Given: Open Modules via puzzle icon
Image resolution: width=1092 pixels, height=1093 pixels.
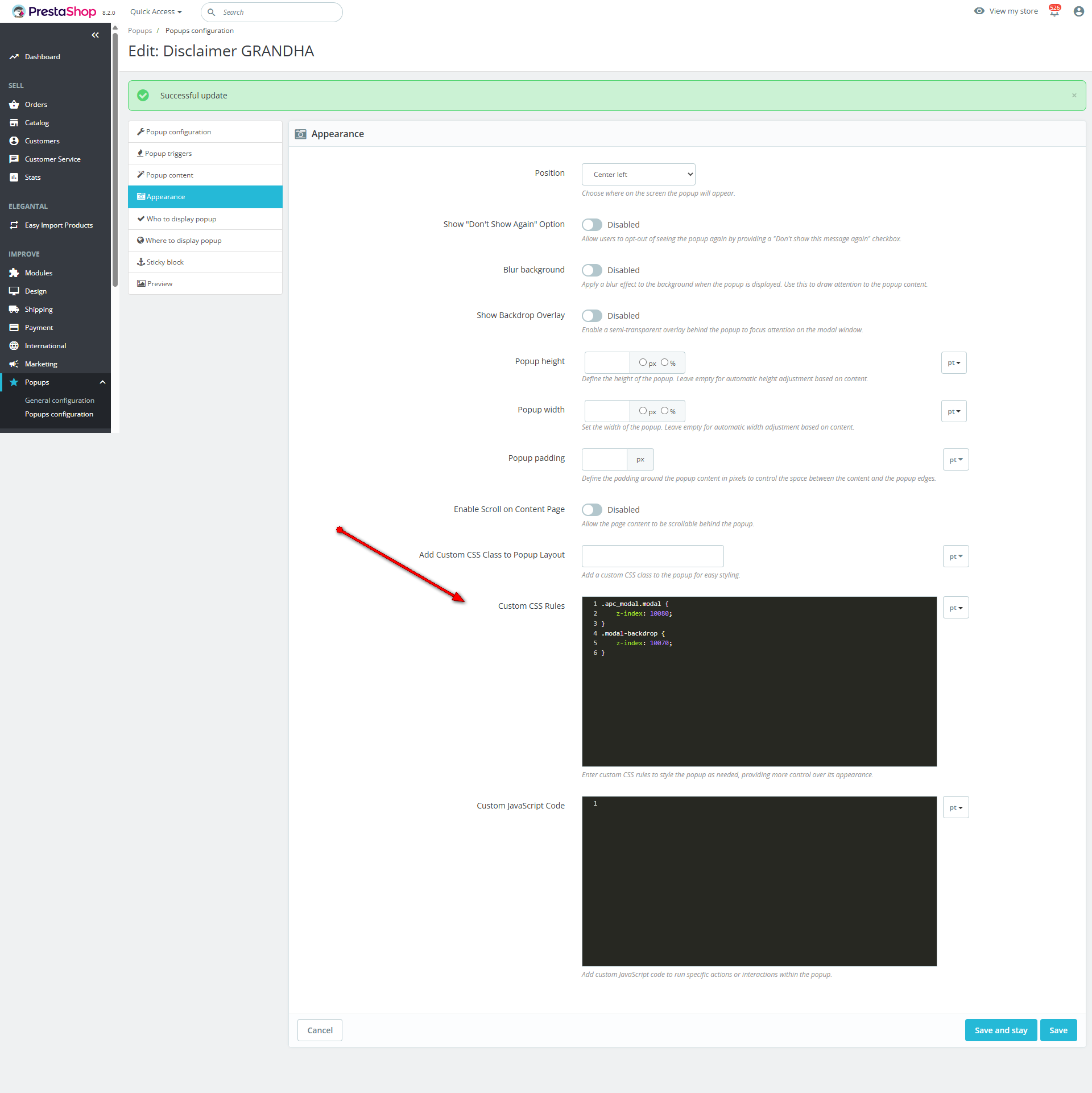Looking at the screenshot, I should [14, 273].
